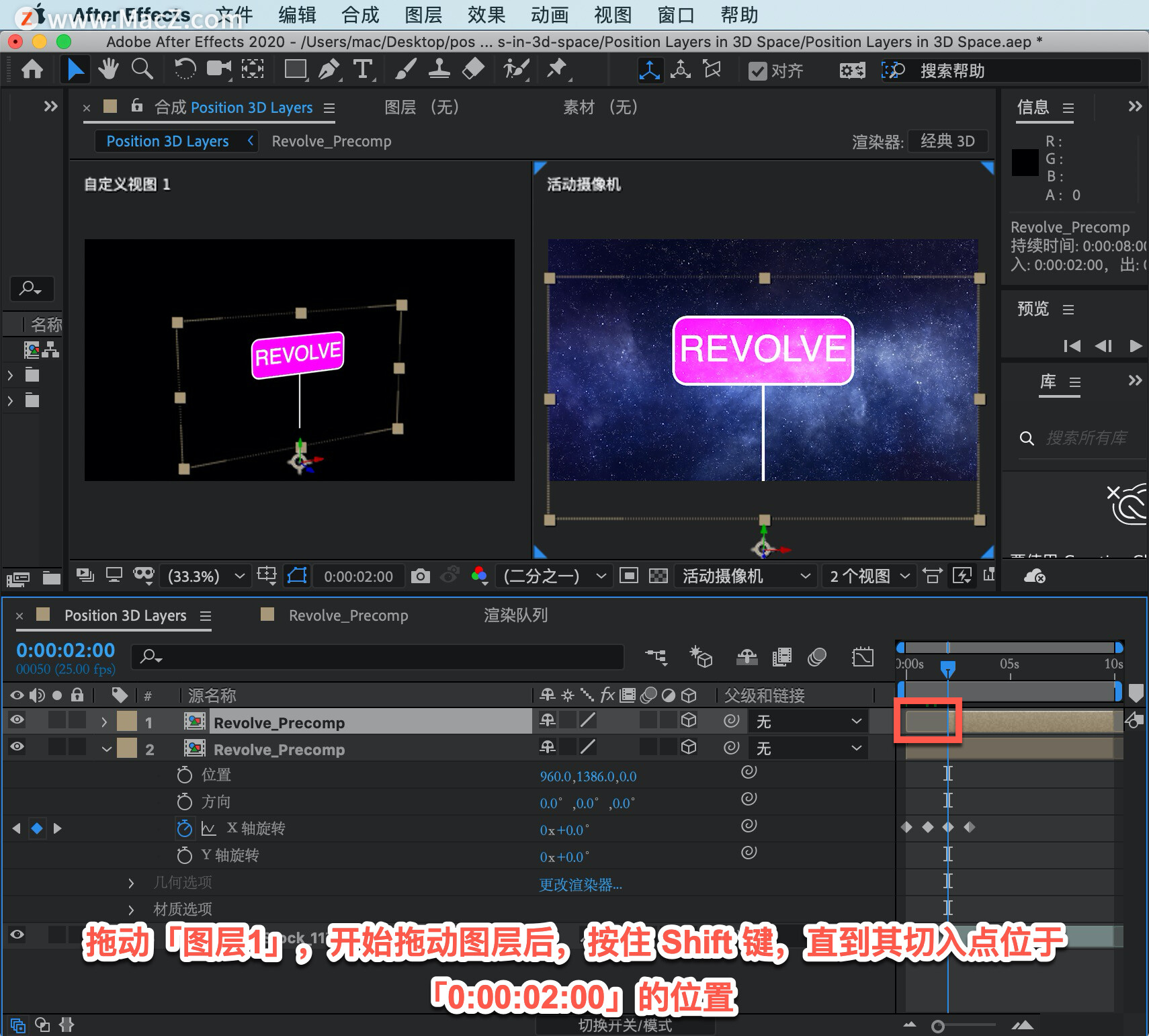The image size is (1149, 1036).
Task: Expand the 材质选项 group
Action: pos(132,910)
